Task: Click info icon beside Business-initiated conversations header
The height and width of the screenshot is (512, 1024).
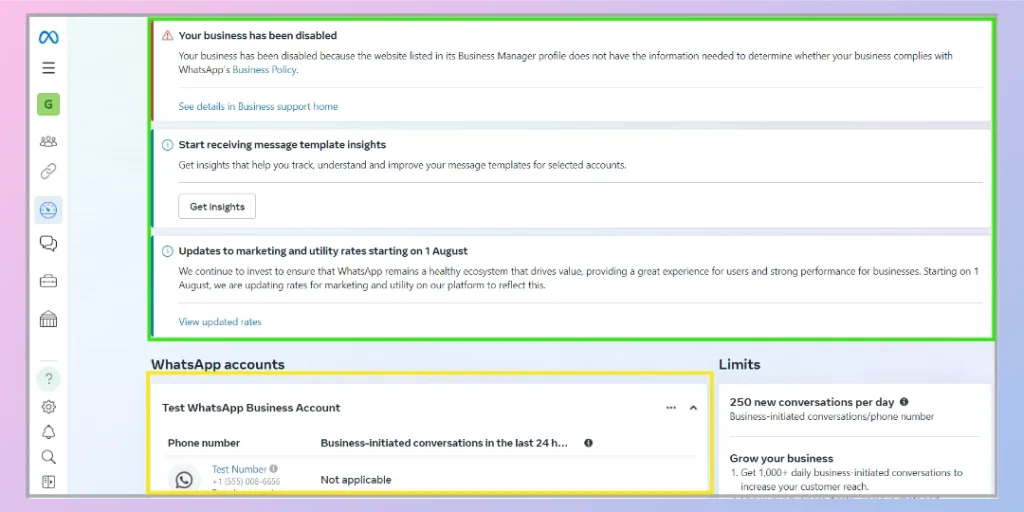Action: [x=588, y=443]
